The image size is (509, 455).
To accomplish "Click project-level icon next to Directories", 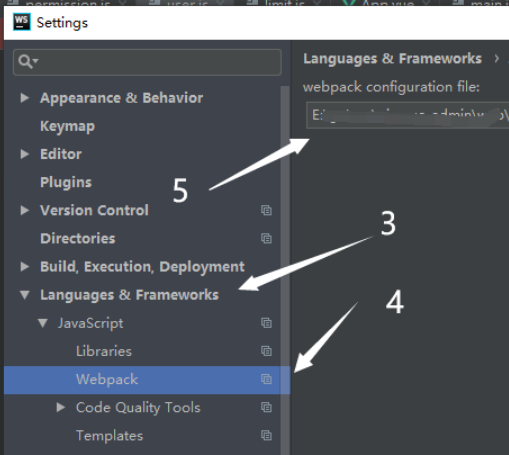I will pyautogui.click(x=266, y=238).
